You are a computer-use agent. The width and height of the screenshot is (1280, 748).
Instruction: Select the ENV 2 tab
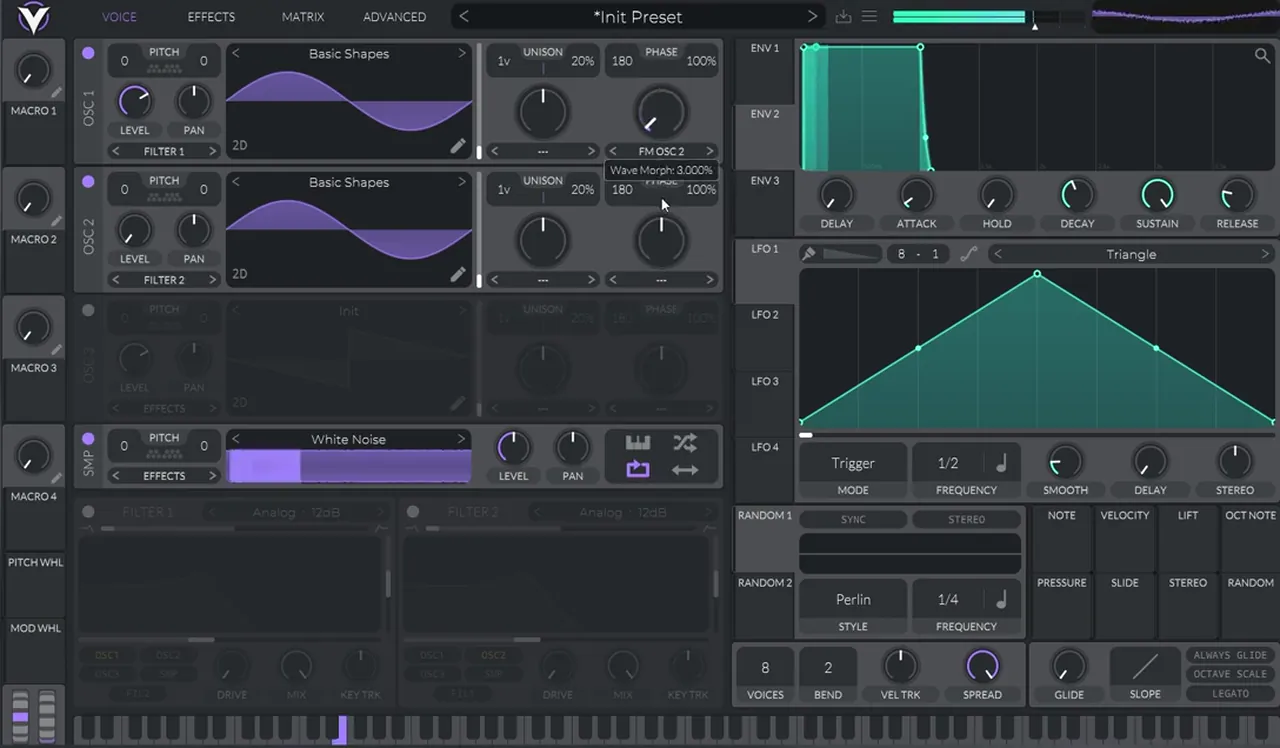click(x=765, y=137)
